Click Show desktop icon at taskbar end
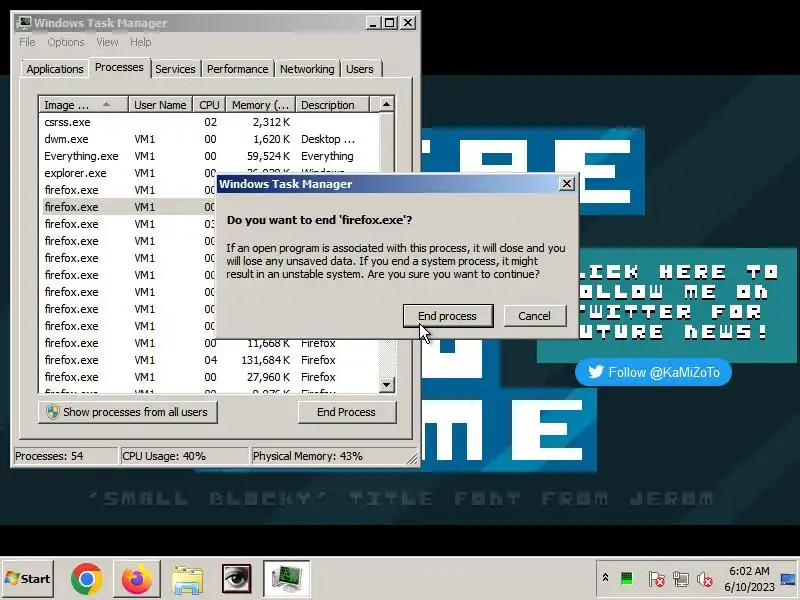This screenshot has height=600, width=800. [789, 579]
